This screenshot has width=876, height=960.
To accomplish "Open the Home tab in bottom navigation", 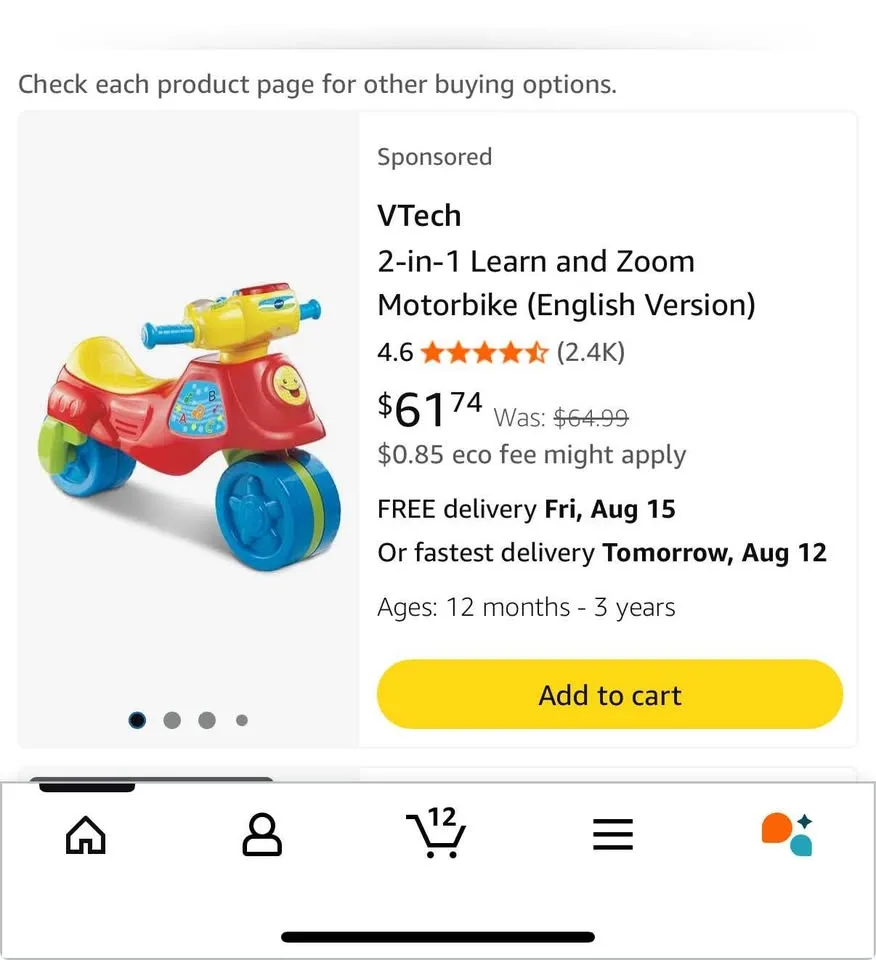I will tap(85, 835).
